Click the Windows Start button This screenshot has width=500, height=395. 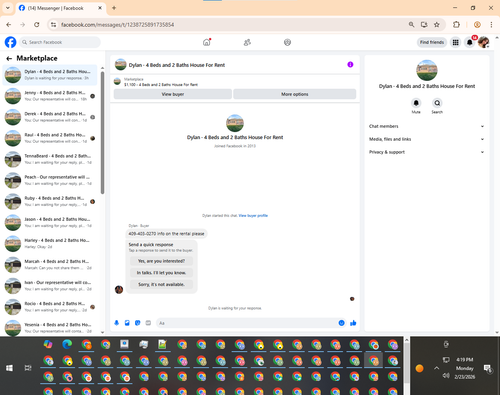point(9,368)
